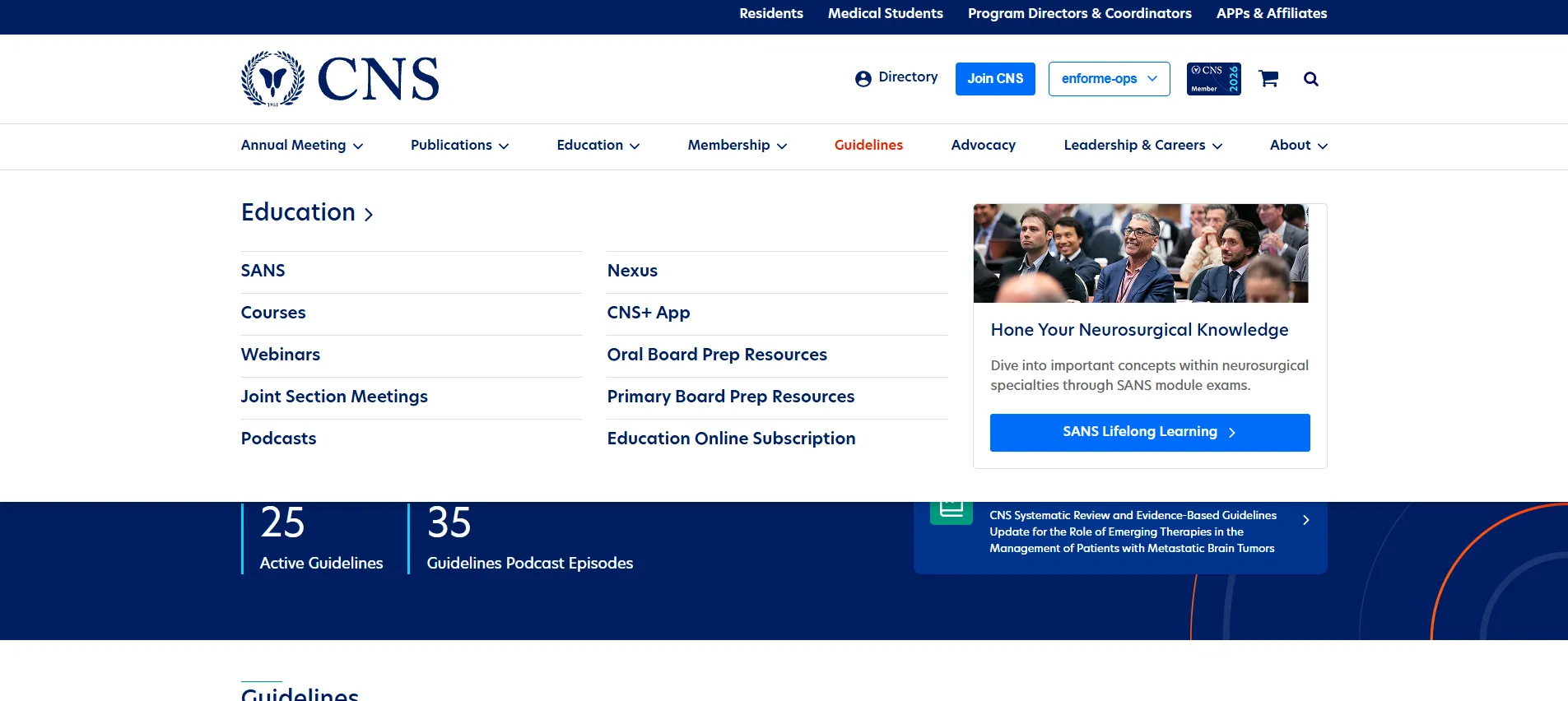
Task: Click the arrow on the Metastatic Brain Tumors card
Action: [1305, 520]
